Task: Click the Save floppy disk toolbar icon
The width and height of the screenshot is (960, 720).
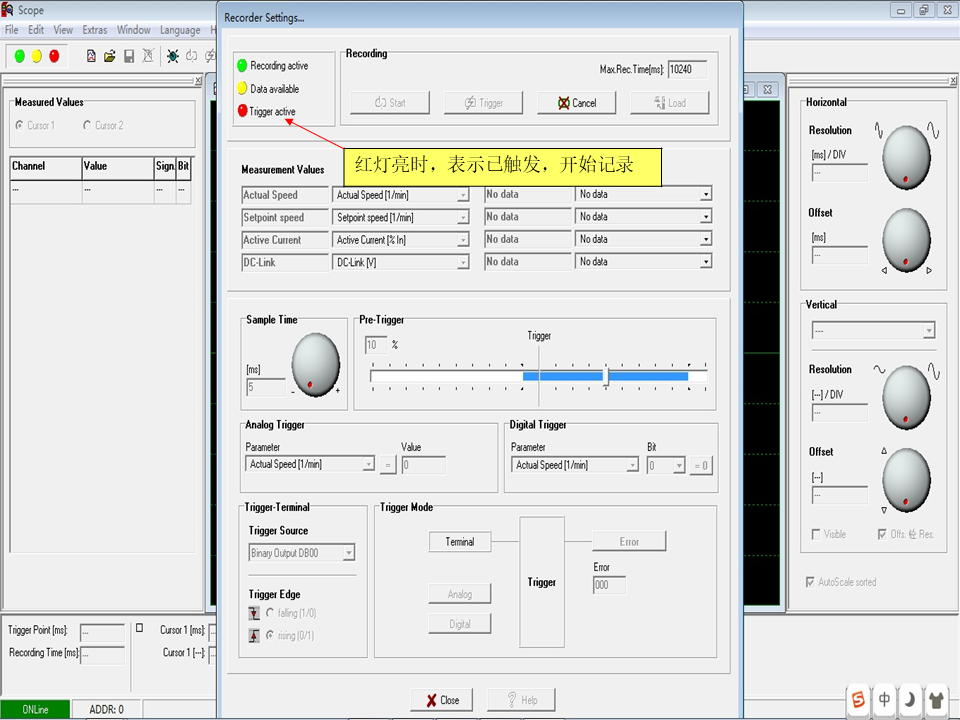Action: pyautogui.click(x=129, y=56)
